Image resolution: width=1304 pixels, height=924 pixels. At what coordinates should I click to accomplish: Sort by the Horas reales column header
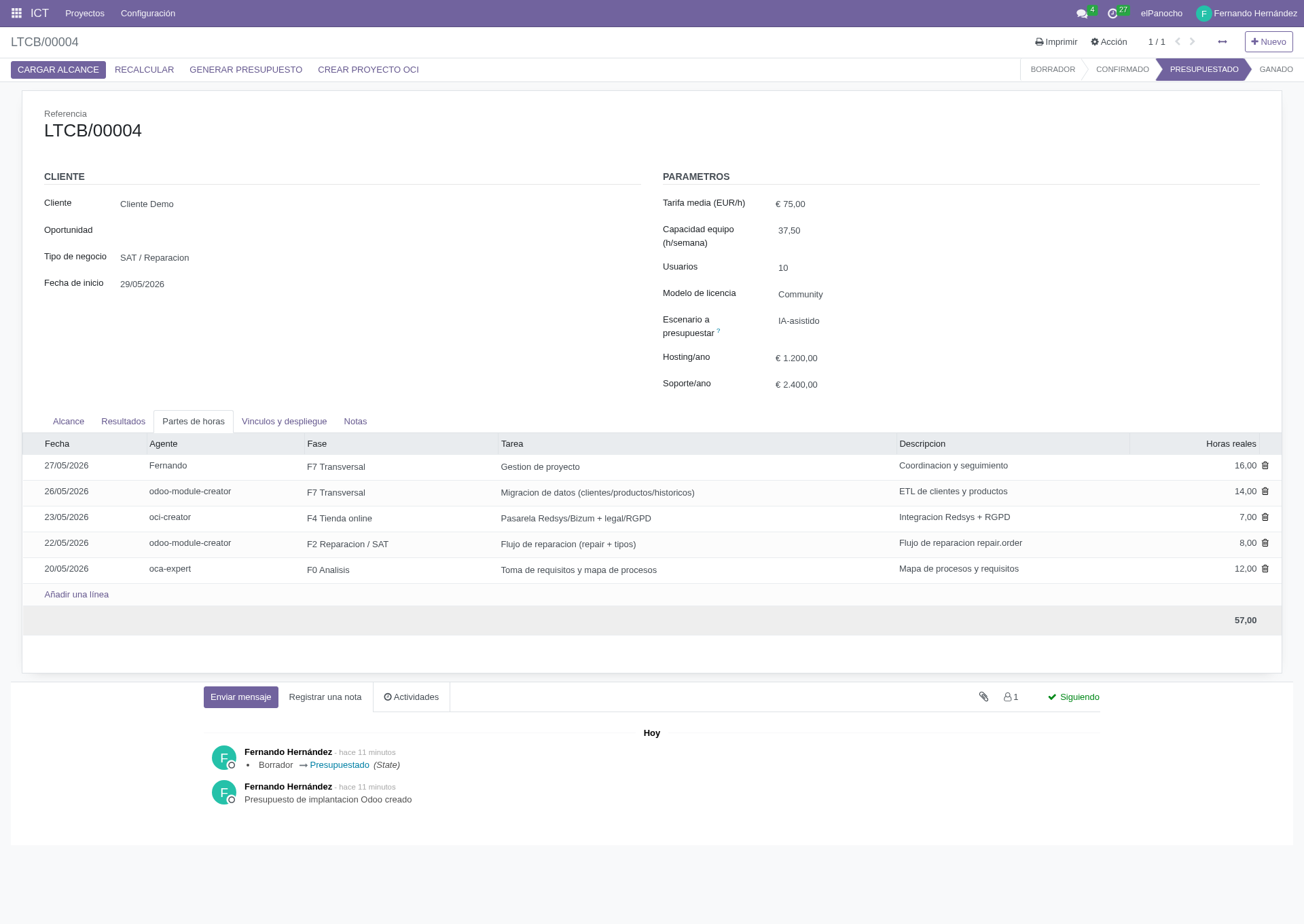coord(1195,444)
